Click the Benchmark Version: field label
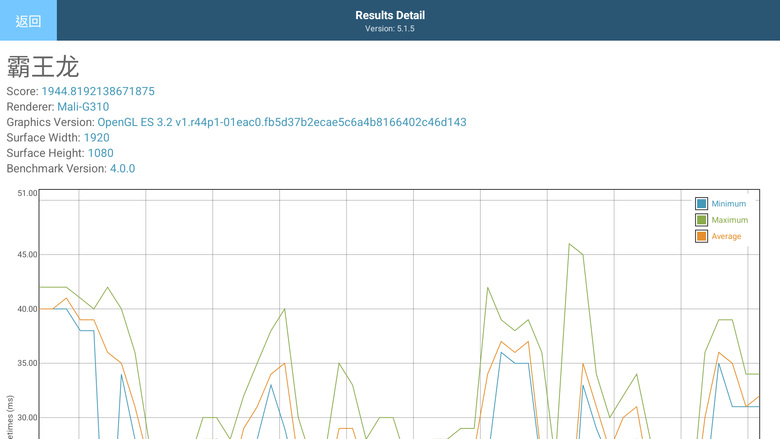 pos(57,169)
